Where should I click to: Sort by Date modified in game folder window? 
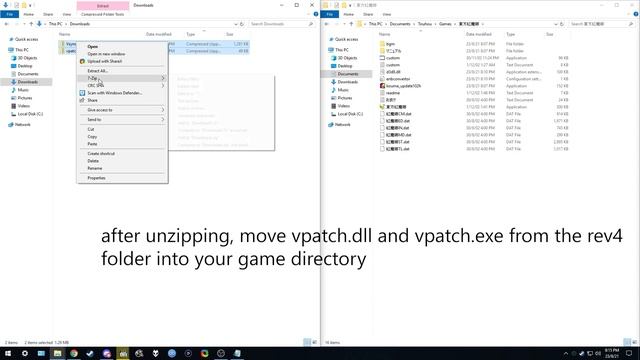(x=478, y=34)
